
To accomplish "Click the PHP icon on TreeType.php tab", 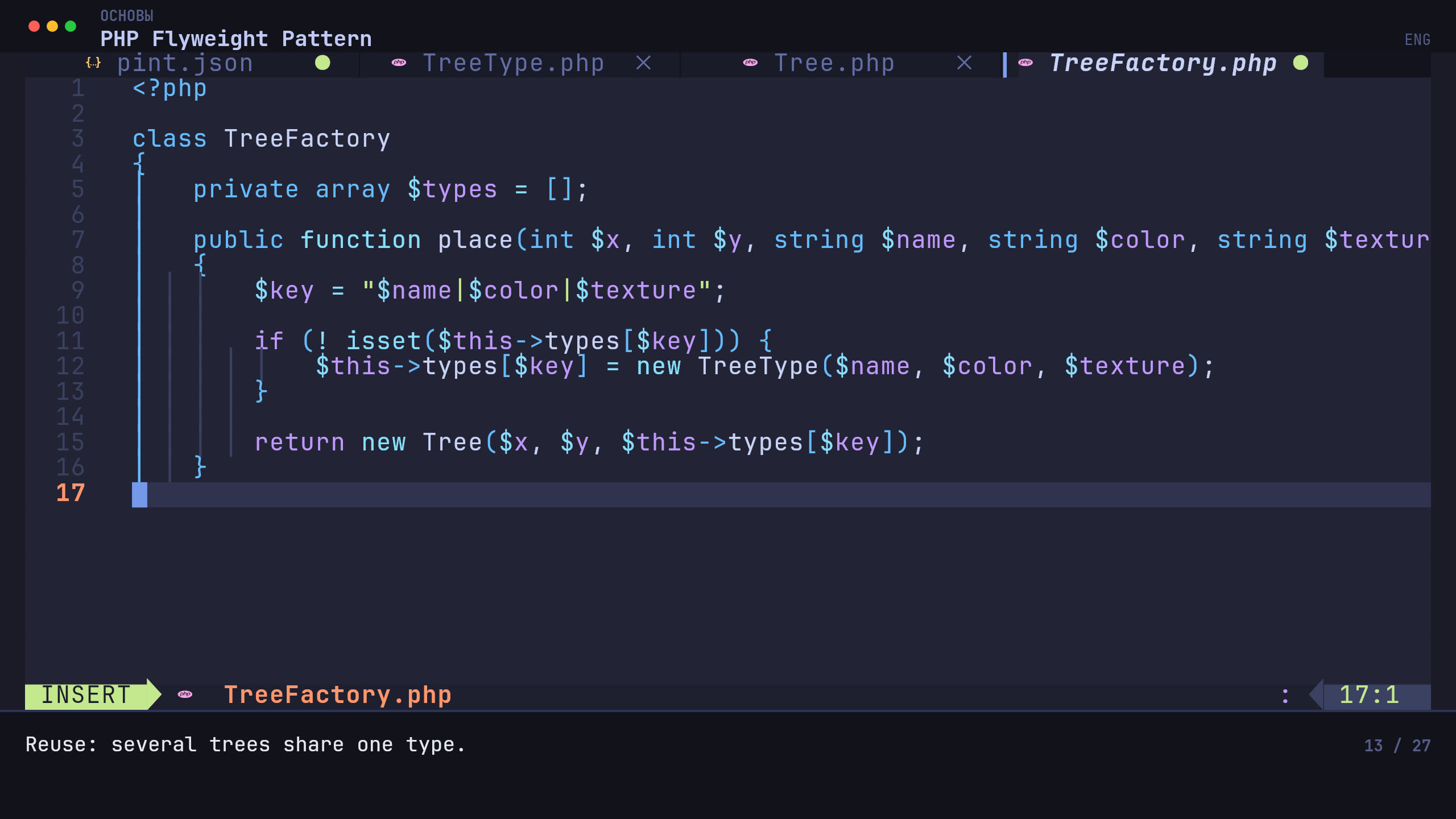I will tap(399, 63).
